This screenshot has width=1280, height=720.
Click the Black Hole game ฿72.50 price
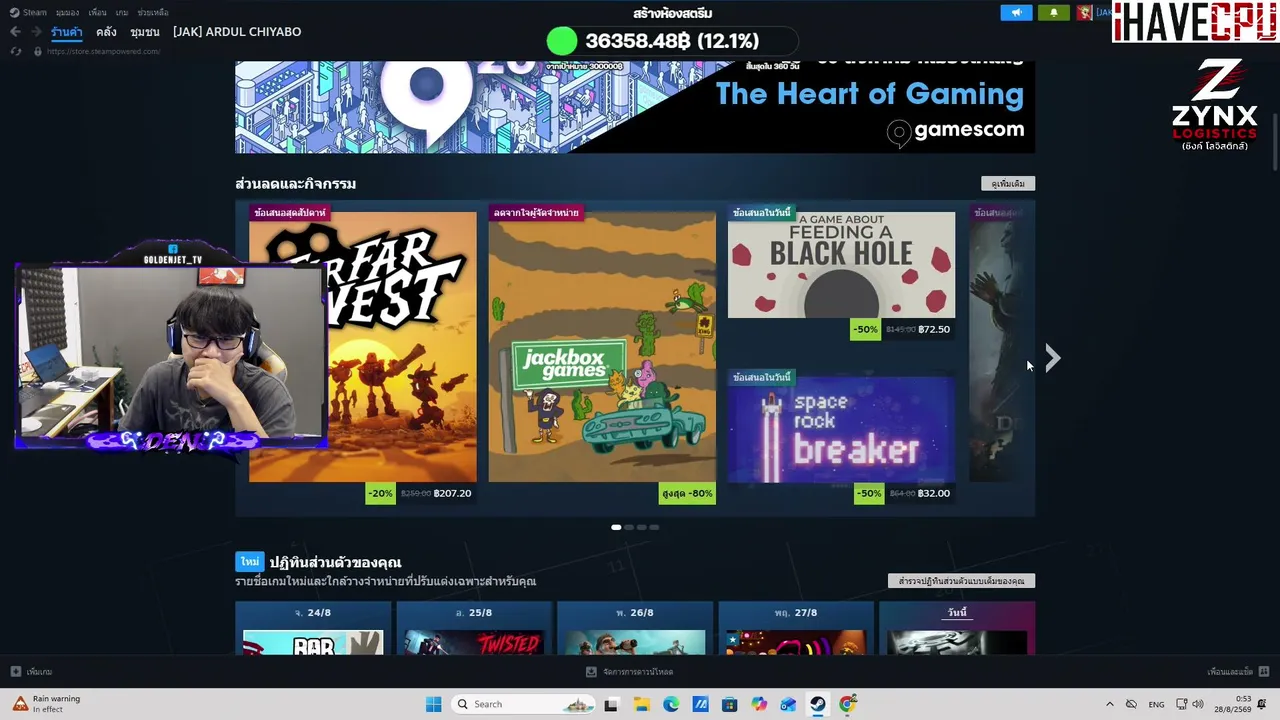tap(934, 329)
